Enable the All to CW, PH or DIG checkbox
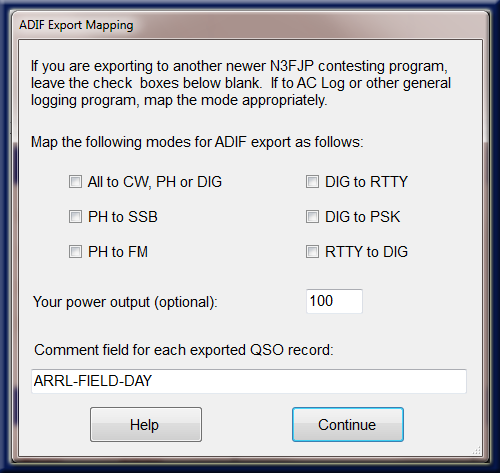Image resolution: width=500 pixels, height=473 pixels. click(75, 182)
